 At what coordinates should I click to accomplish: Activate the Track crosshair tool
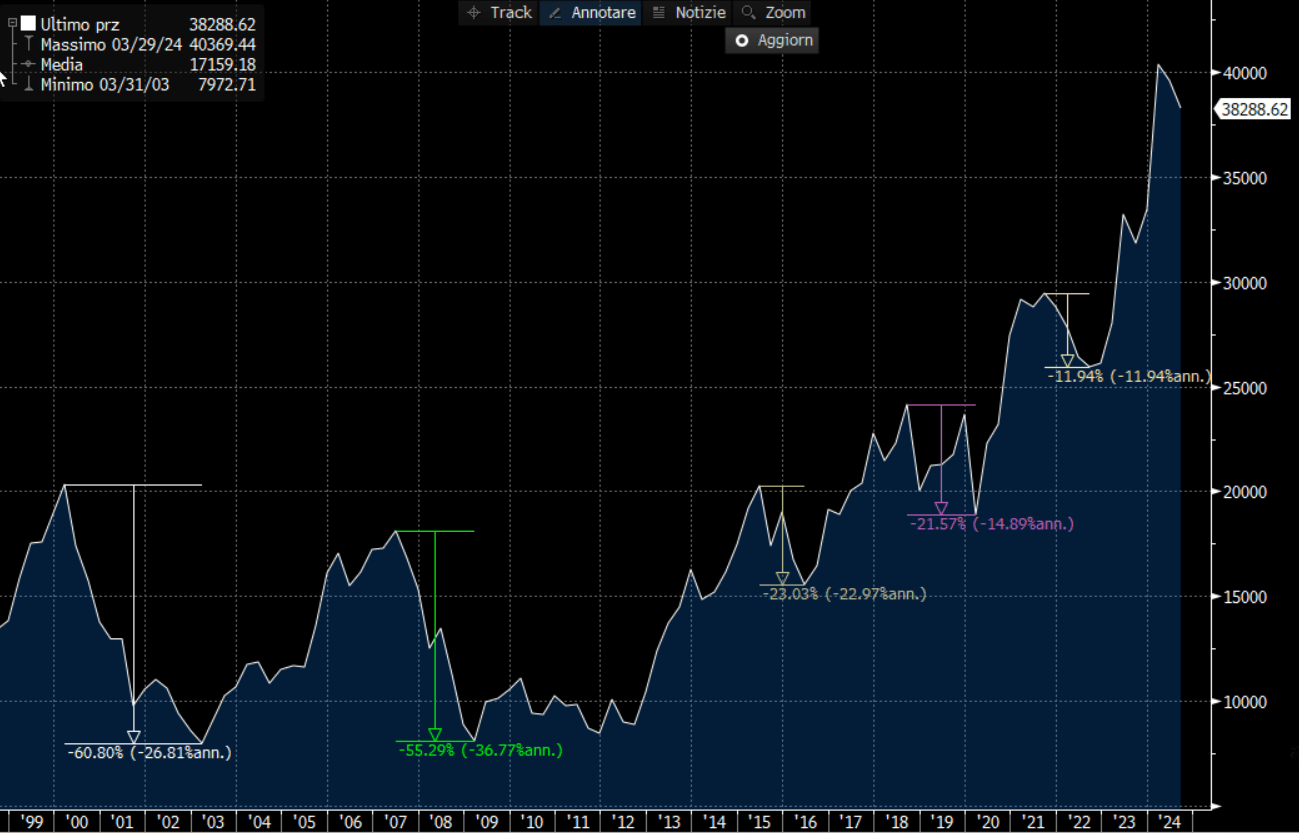coord(499,13)
